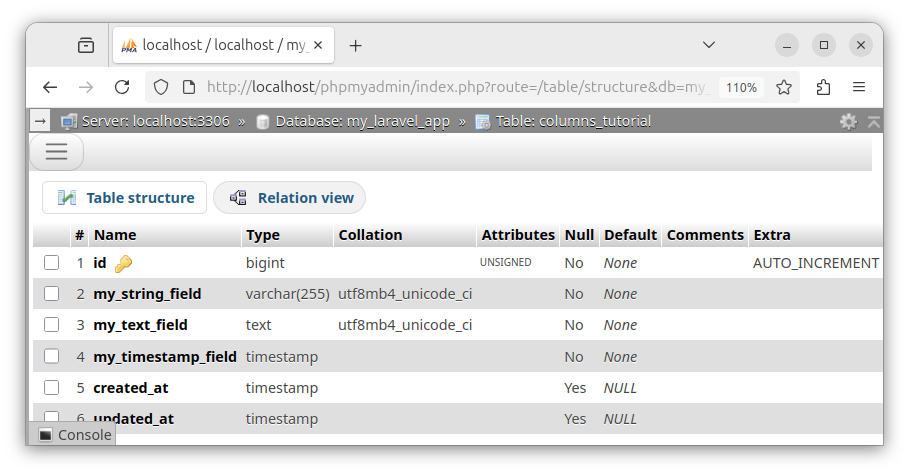Show tracking protection shield info
This screenshot has height=474, width=909.
pyautogui.click(x=161, y=87)
